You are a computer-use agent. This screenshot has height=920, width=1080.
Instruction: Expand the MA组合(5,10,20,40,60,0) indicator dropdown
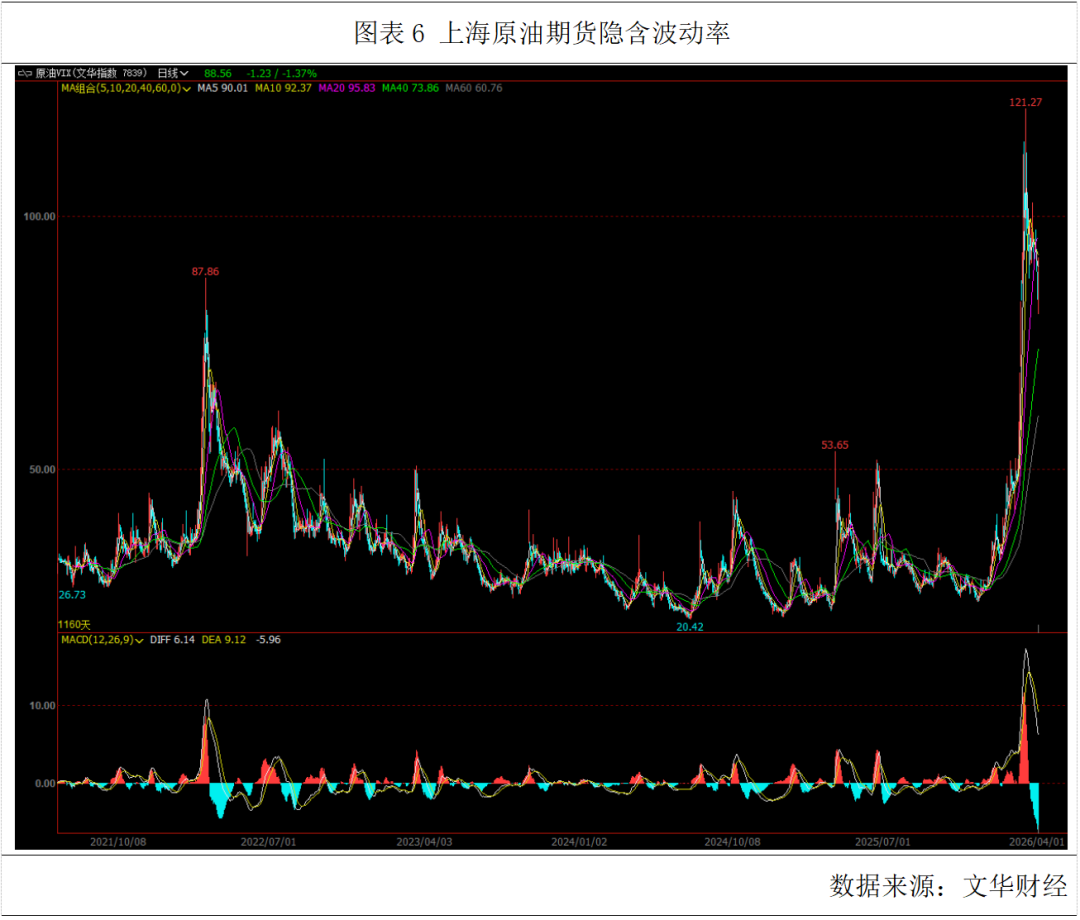point(125,88)
